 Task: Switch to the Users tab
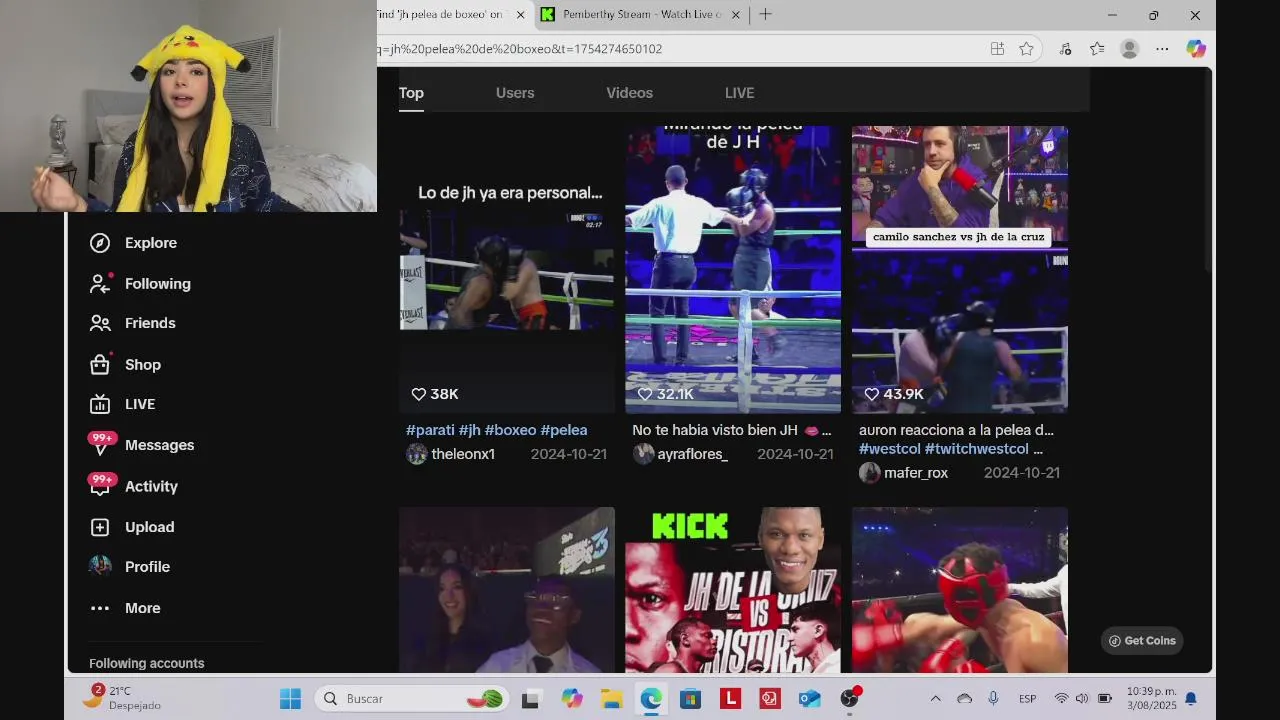click(515, 93)
